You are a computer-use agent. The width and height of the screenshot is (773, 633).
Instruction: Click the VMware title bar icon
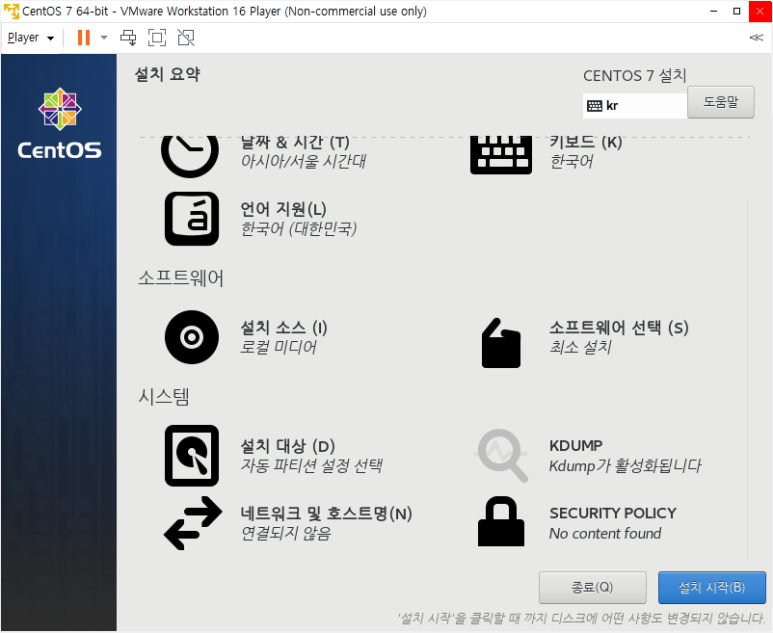(11, 11)
